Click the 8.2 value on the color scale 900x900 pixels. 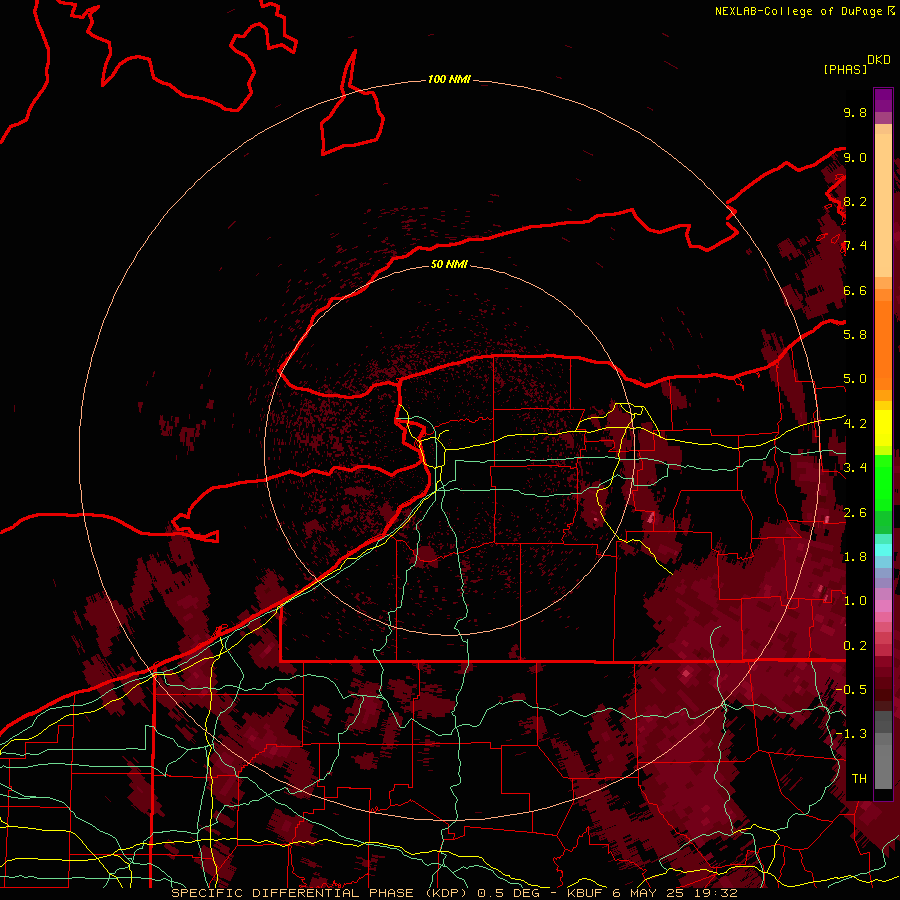(855, 201)
